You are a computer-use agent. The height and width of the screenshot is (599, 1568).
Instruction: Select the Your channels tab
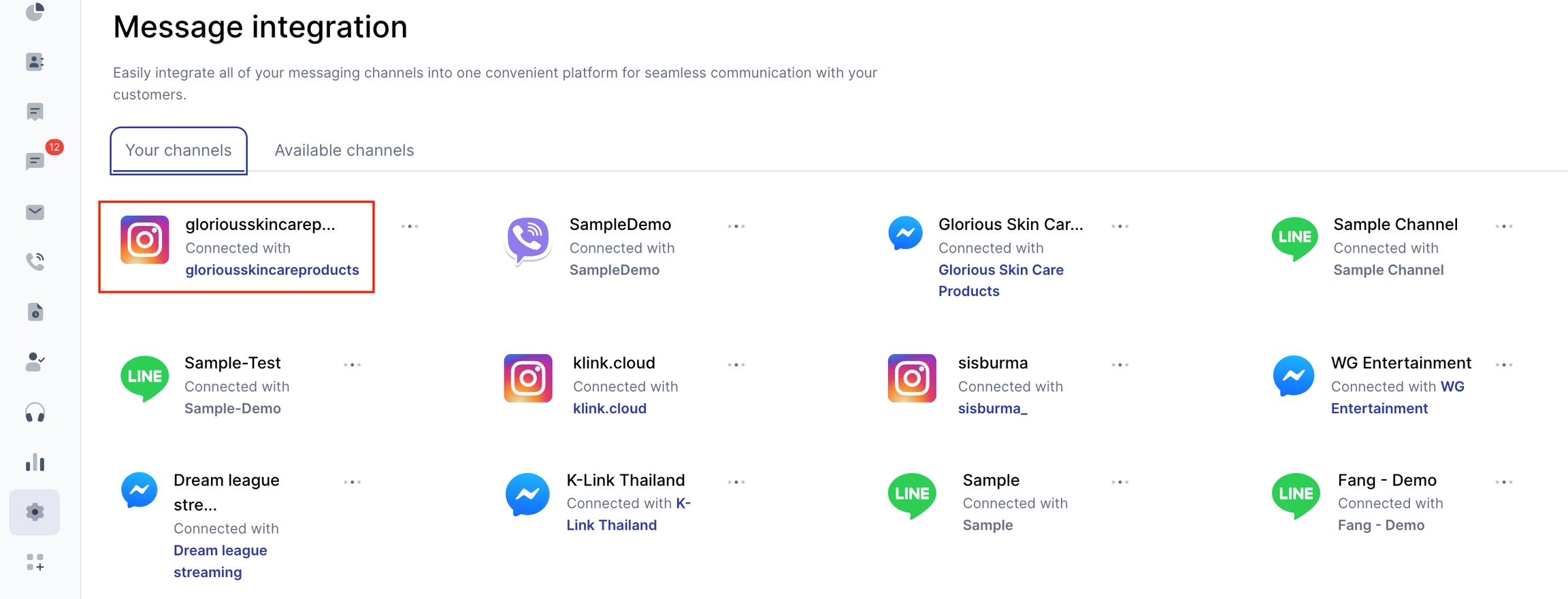pos(178,150)
